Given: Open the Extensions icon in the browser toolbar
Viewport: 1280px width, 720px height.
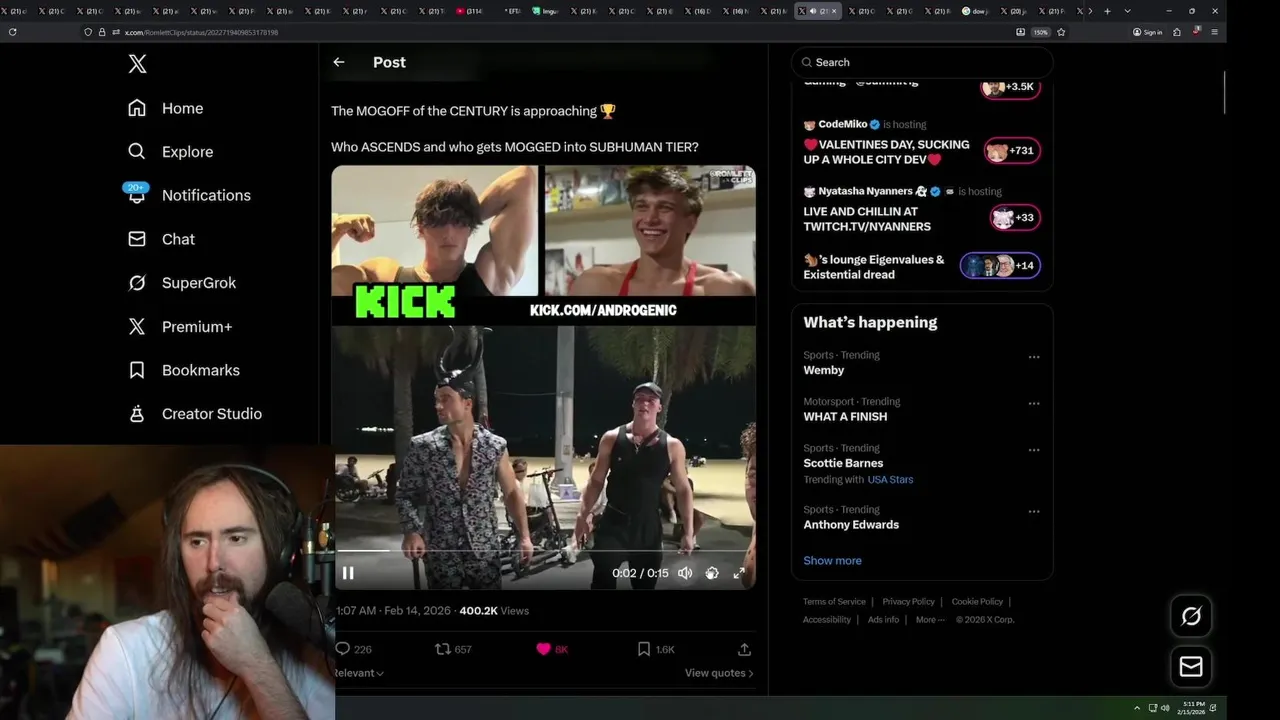Looking at the screenshot, I should pos(1177,32).
